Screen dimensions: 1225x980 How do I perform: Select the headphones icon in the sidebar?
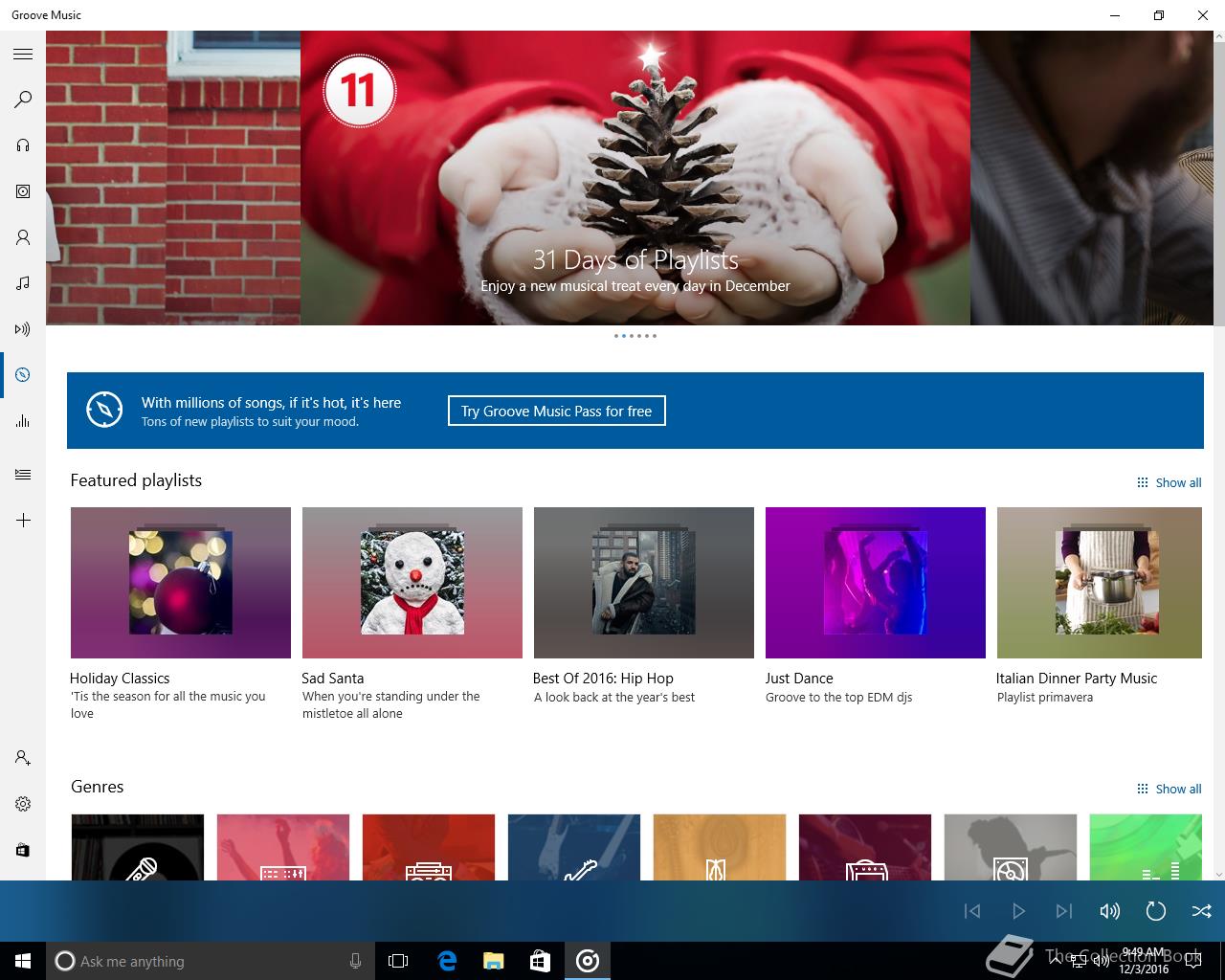point(23,145)
